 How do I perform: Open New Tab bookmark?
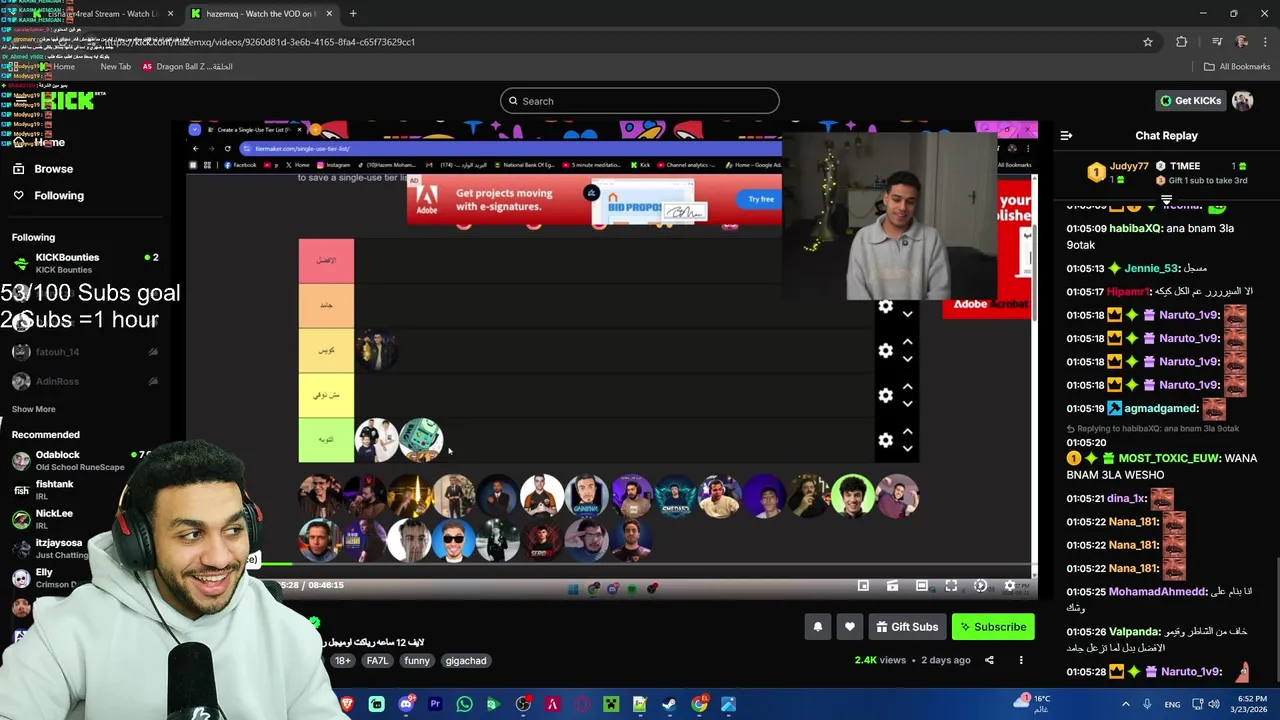115,67
